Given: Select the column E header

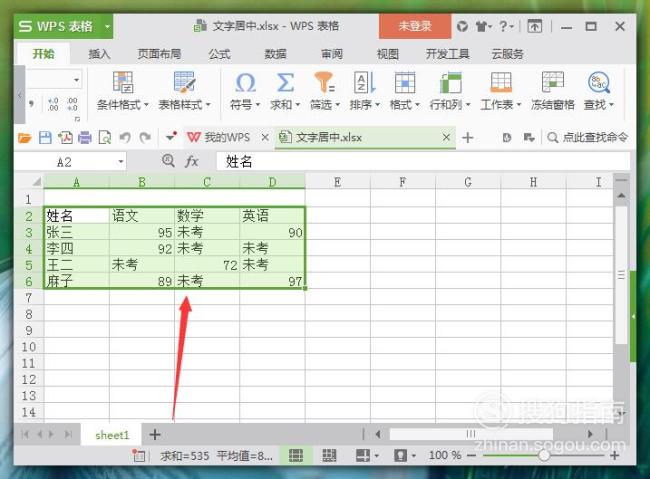Looking at the screenshot, I should coord(337,182).
